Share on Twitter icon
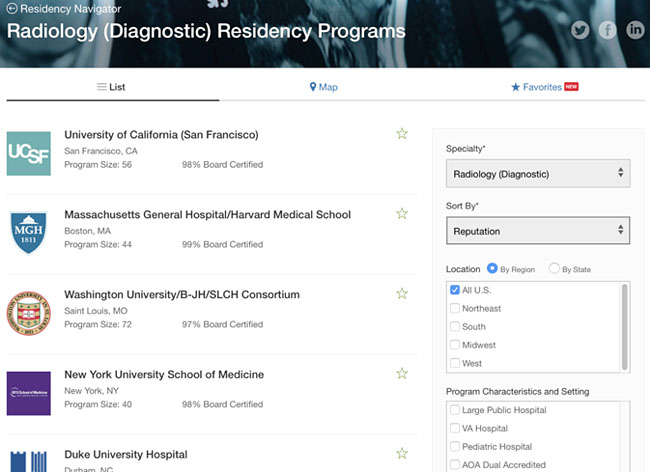This screenshot has height=472, width=650. 580,30
